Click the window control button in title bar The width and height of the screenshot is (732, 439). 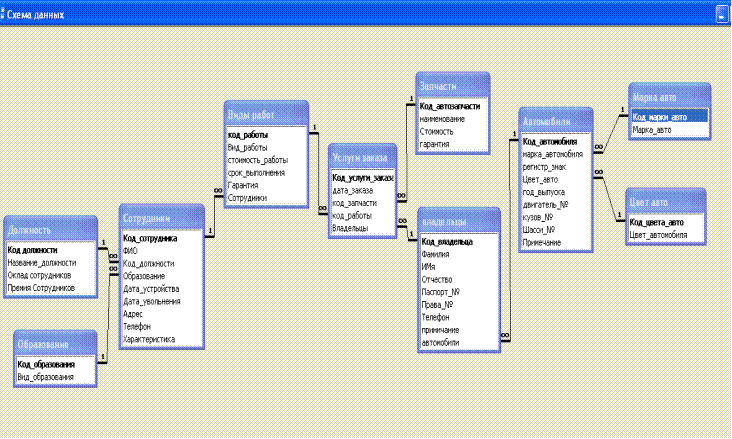720,16
